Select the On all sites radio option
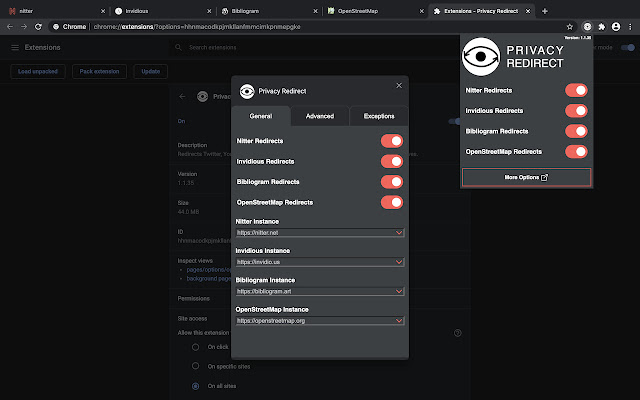The image size is (640, 400). (196, 386)
